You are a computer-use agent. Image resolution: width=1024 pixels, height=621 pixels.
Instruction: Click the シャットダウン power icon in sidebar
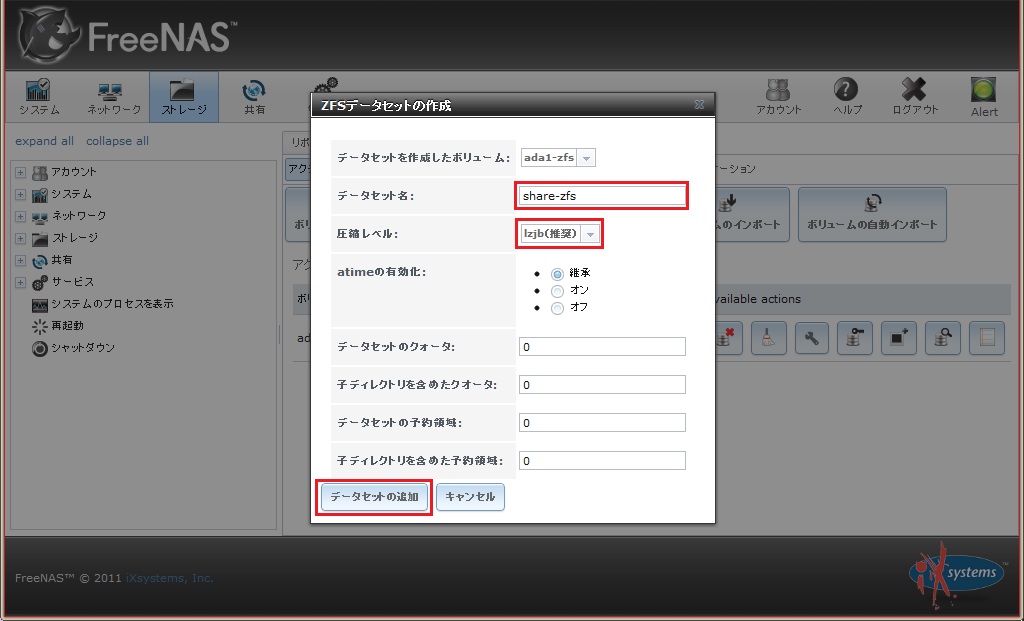click(x=40, y=349)
